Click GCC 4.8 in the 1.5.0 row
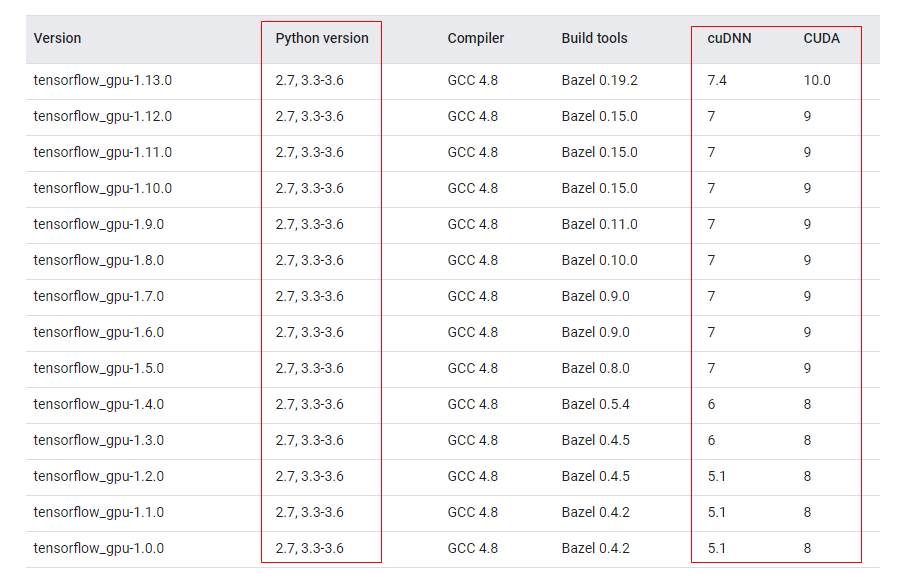 pyautogui.click(x=472, y=368)
